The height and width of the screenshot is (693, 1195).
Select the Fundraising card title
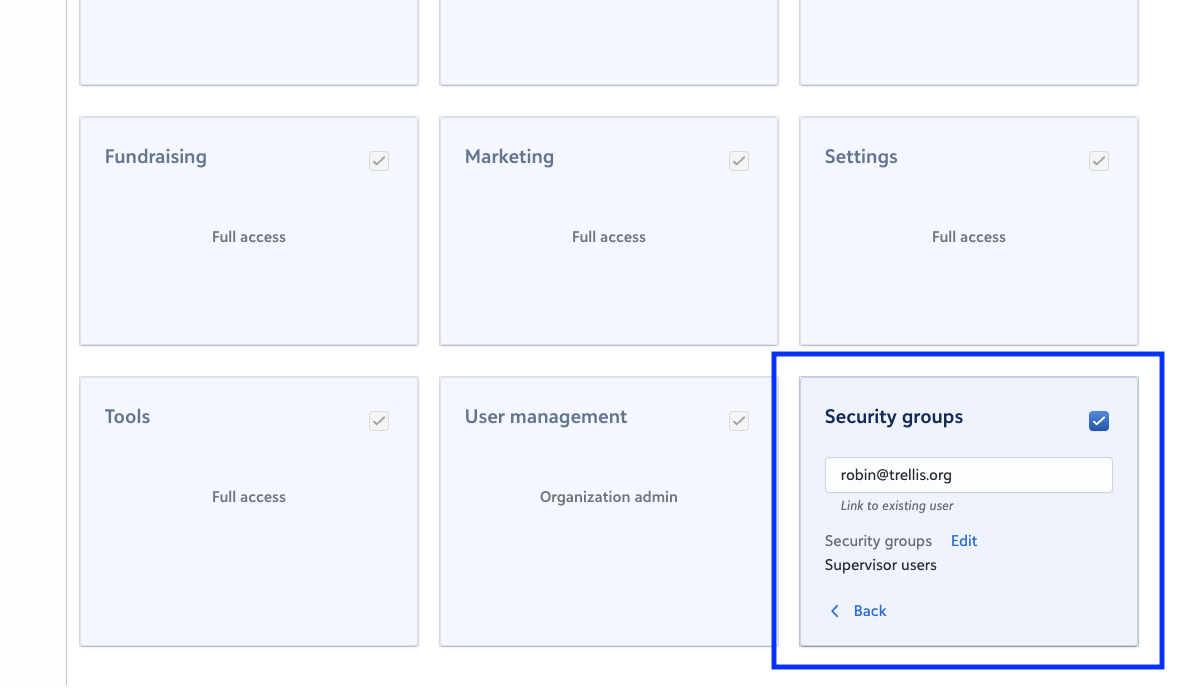[156, 157]
